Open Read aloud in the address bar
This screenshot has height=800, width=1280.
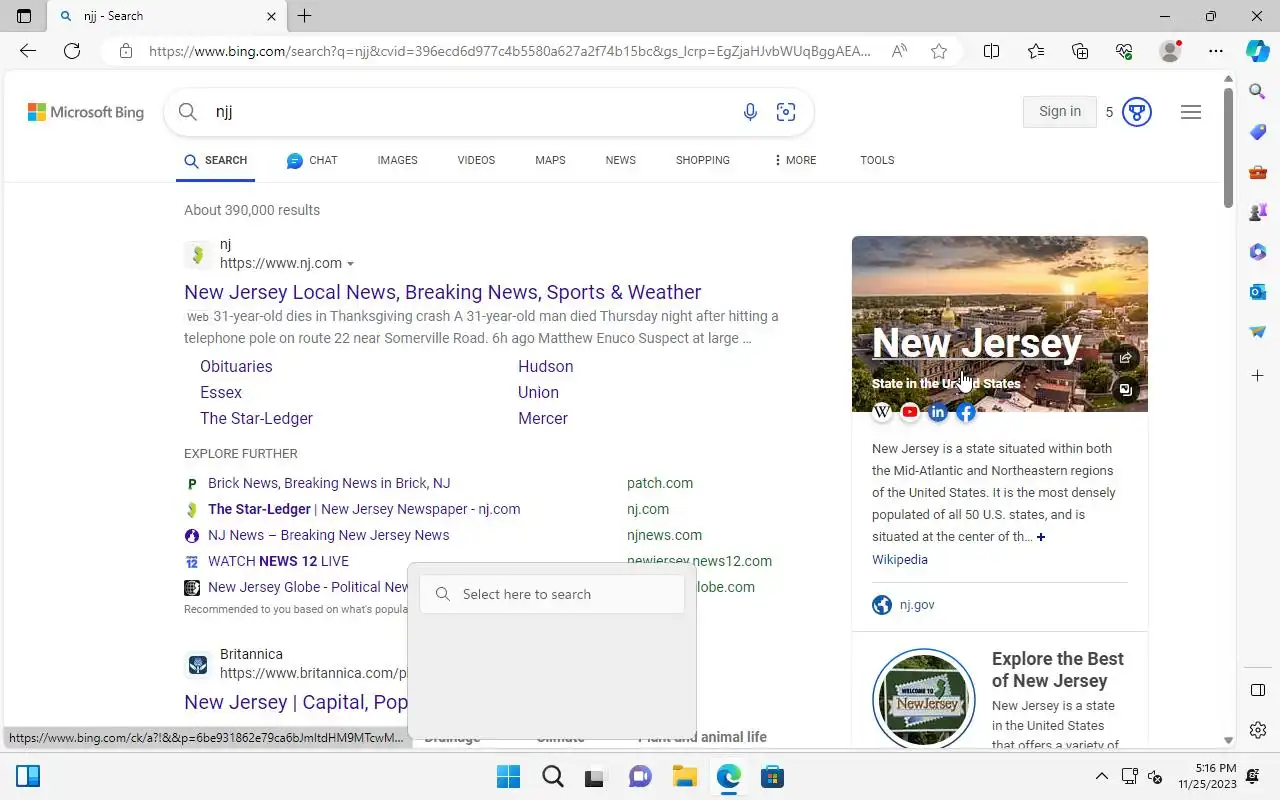coord(899,51)
